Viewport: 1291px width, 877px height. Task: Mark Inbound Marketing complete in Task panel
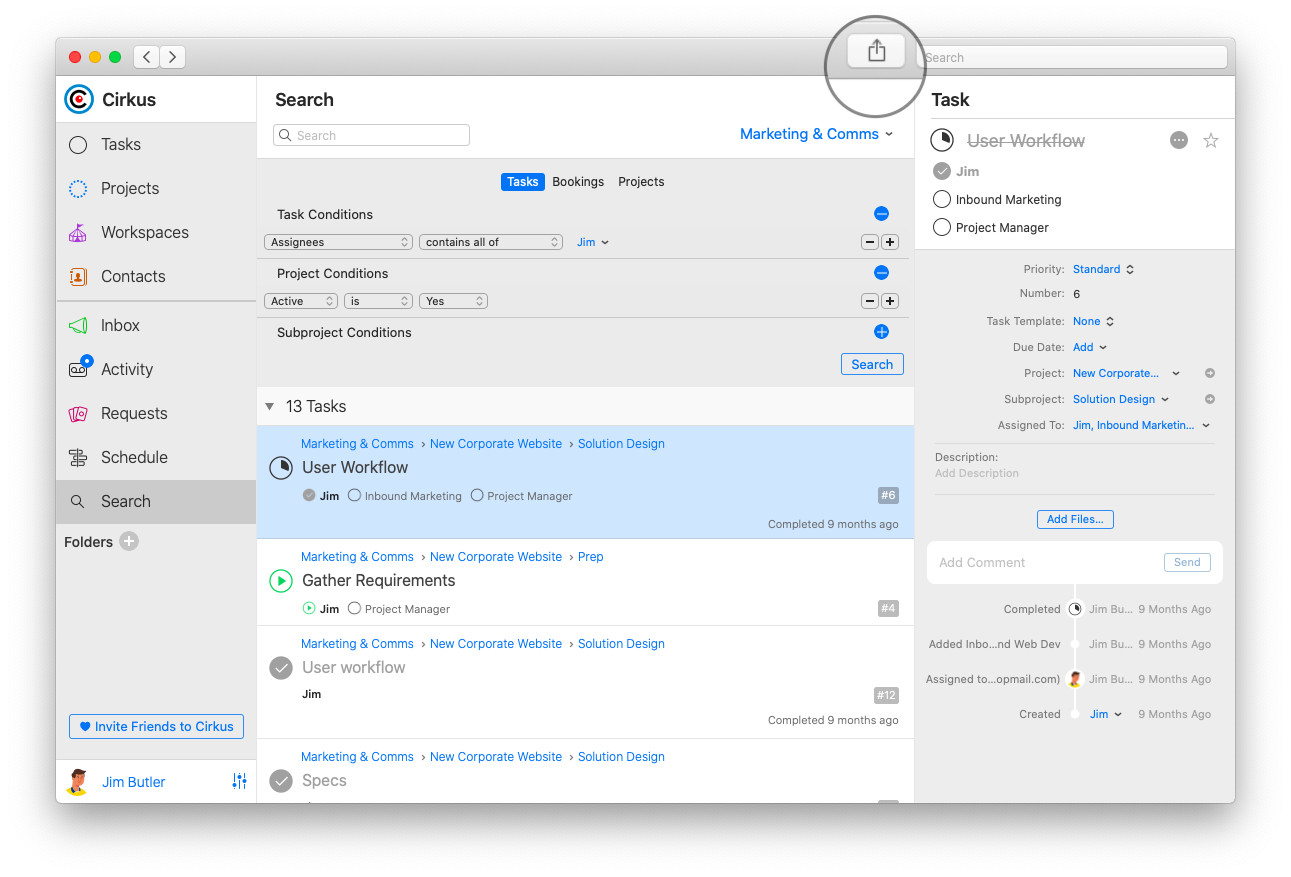click(941, 199)
